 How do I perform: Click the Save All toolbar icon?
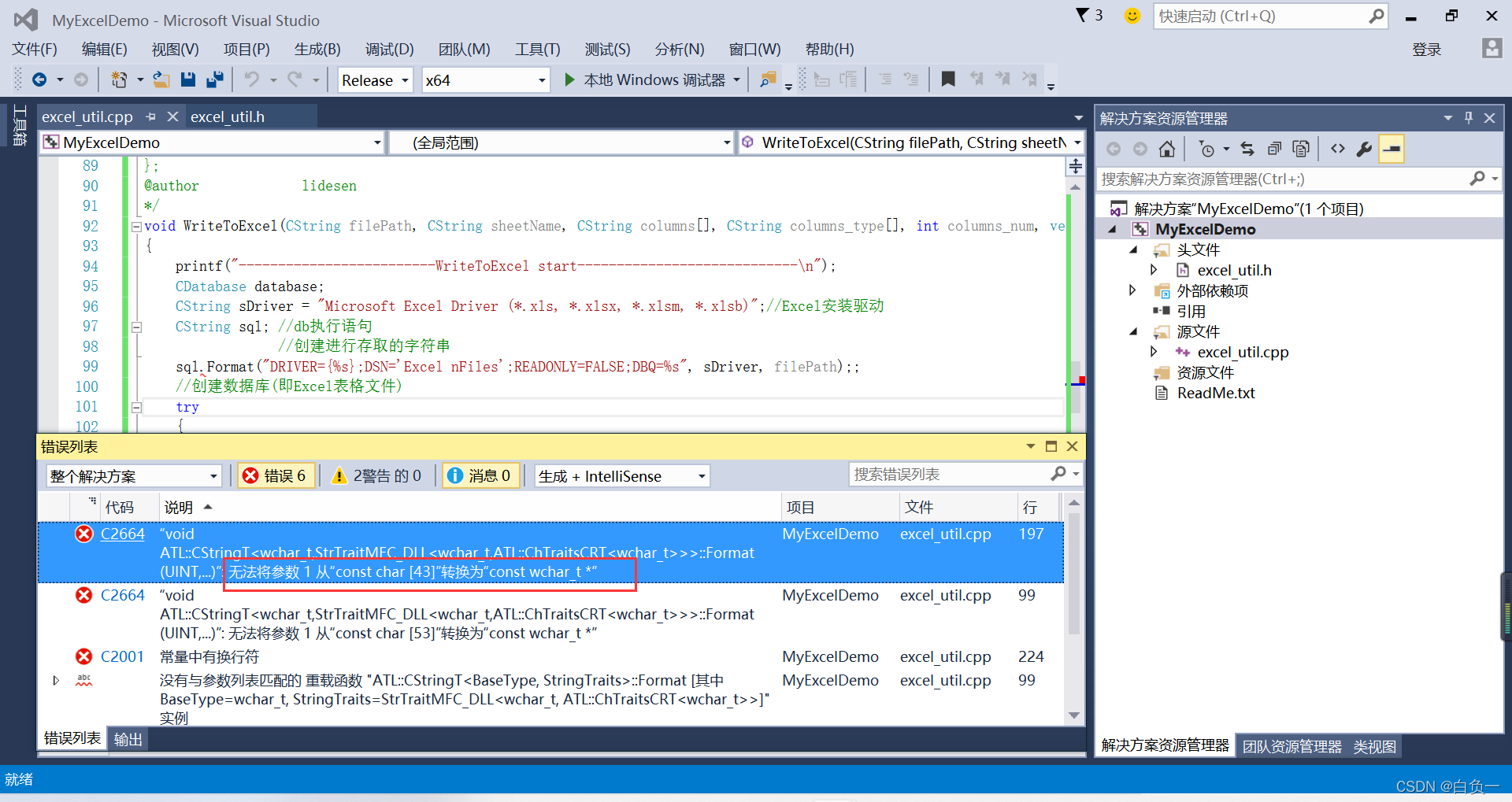coord(214,79)
